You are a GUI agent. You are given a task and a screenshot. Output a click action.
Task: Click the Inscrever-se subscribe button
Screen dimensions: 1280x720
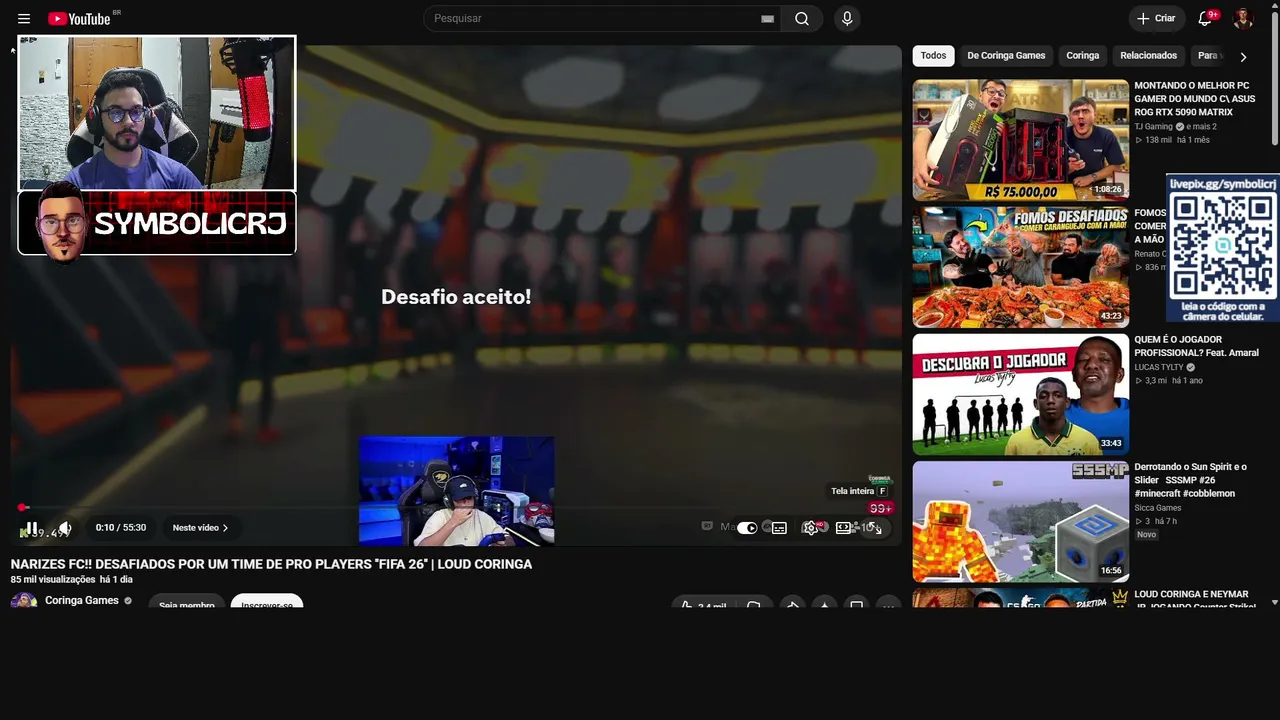point(267,602)
